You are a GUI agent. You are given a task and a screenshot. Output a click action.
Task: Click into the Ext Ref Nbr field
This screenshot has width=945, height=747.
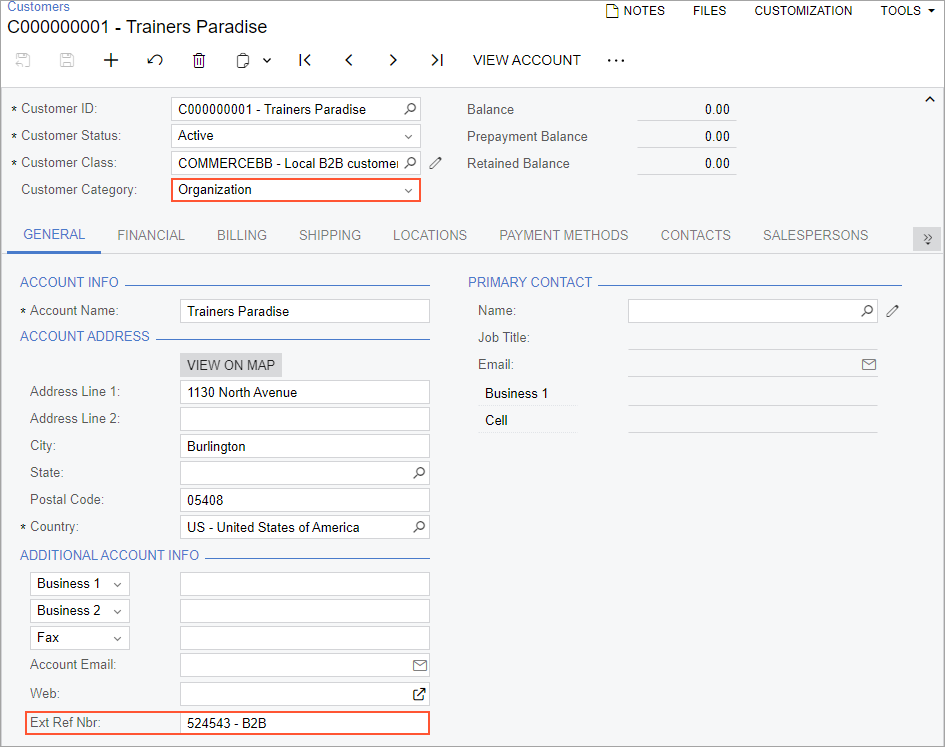tap(304, 722)
